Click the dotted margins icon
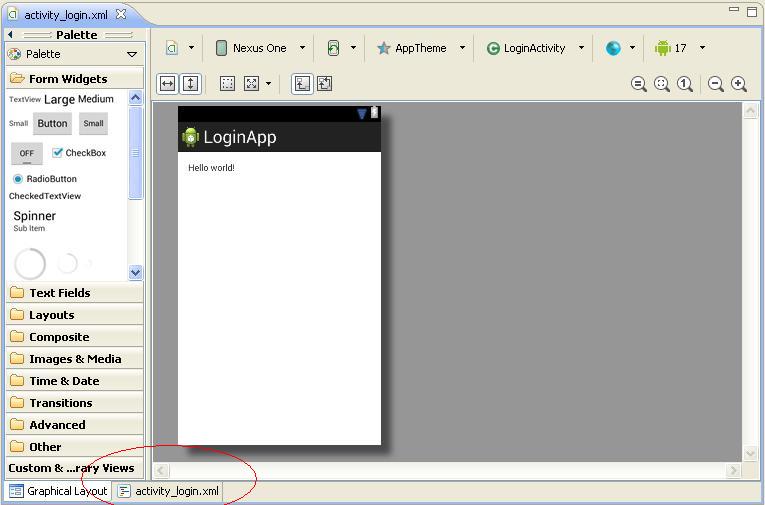Viewport: 765px width, 505px height. (x=227, y=84)
